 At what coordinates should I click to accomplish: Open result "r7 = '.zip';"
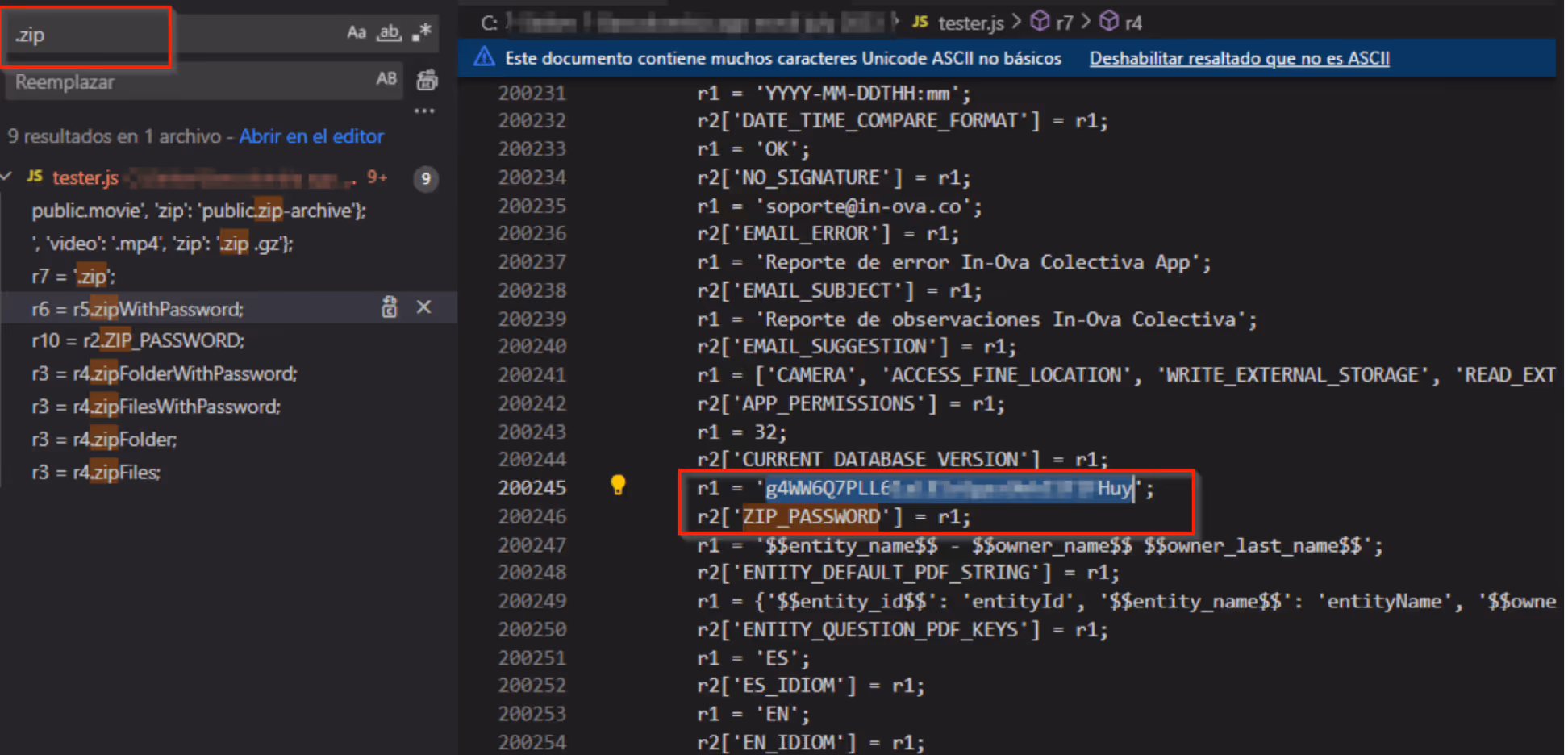pyautogui.click(x=73, y=277)
